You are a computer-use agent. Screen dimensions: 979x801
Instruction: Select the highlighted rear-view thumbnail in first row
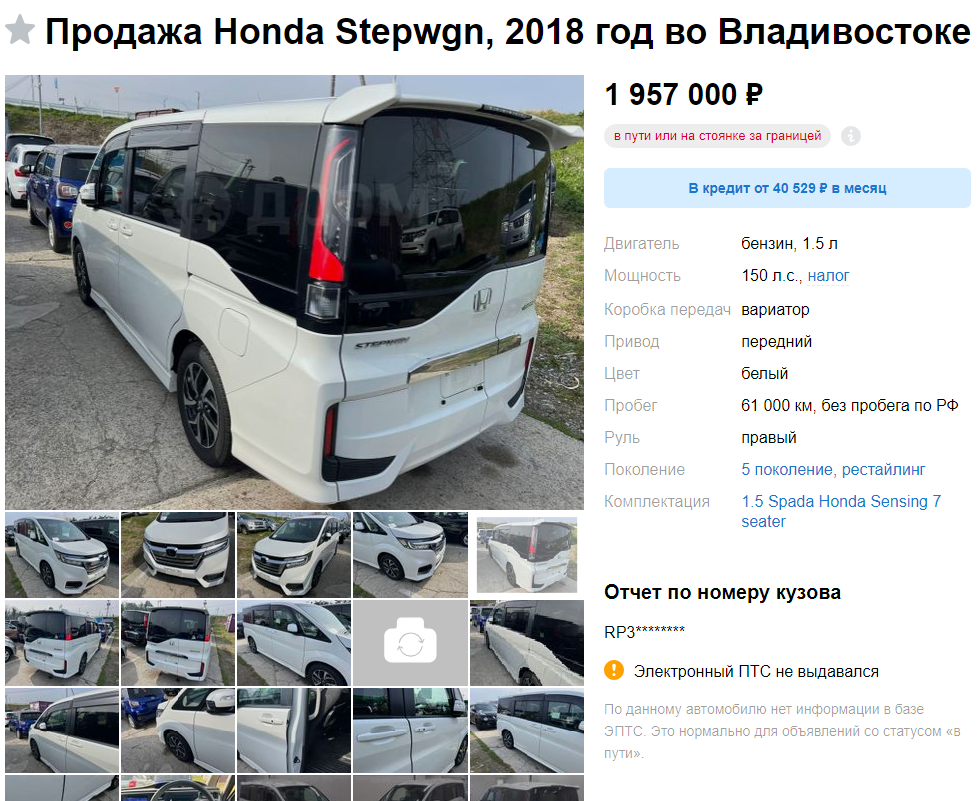[527, 554]
